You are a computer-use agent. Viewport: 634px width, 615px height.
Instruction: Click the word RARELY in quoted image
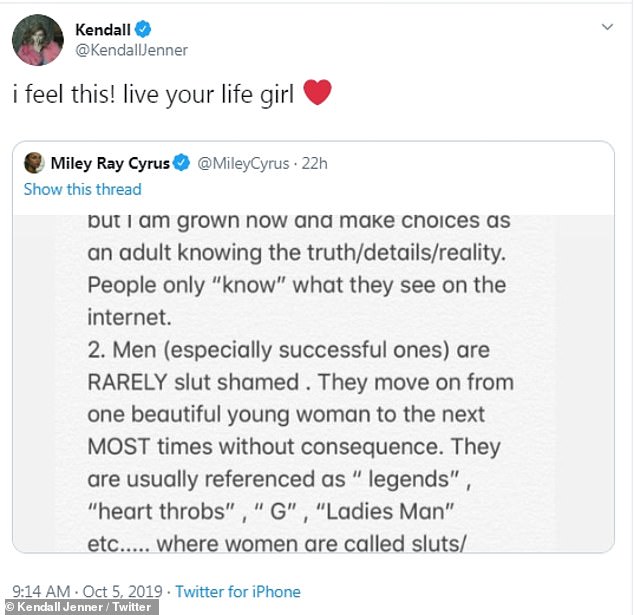tap(139, 382)
